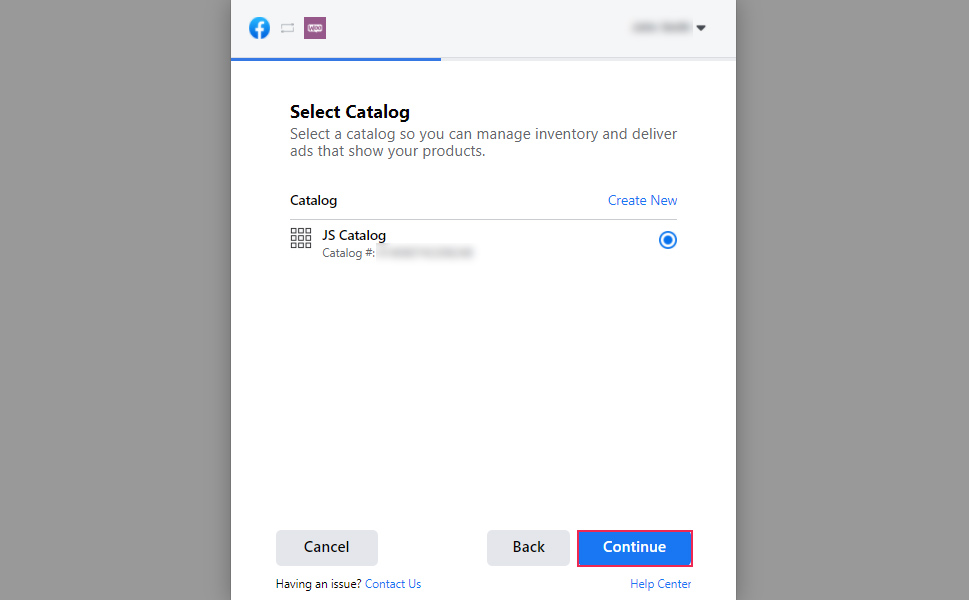This screenshot has width=969, height=600.
Task: Click Create New catalog link
Action: (x=642, y=200)
